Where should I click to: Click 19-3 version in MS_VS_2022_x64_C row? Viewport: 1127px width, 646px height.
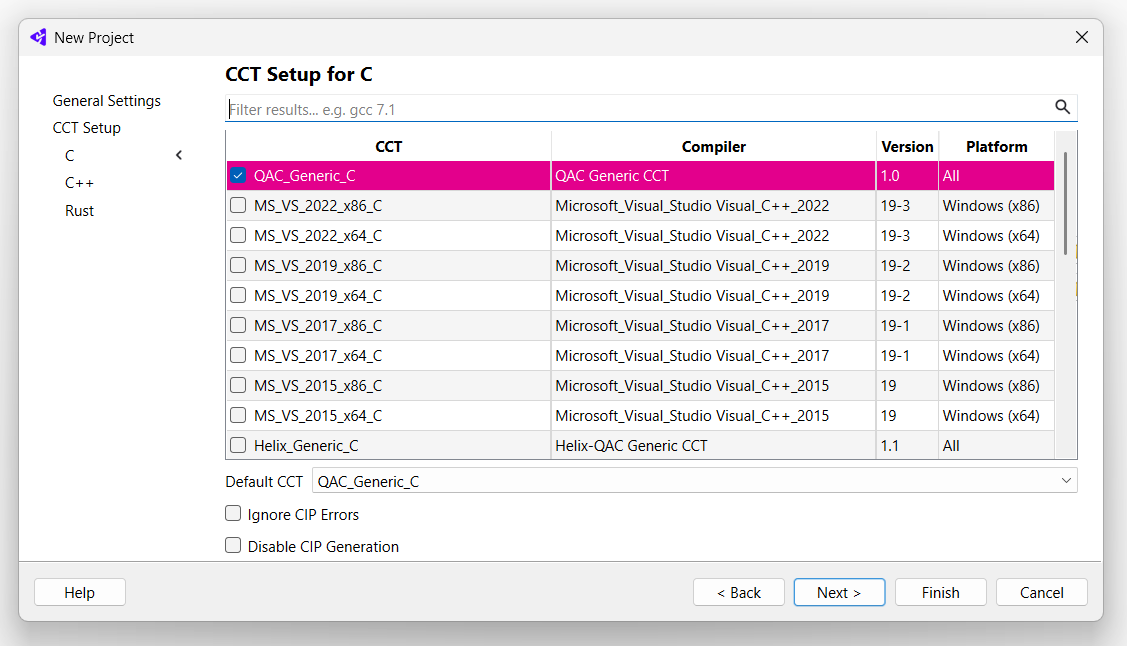click(907, 236)
